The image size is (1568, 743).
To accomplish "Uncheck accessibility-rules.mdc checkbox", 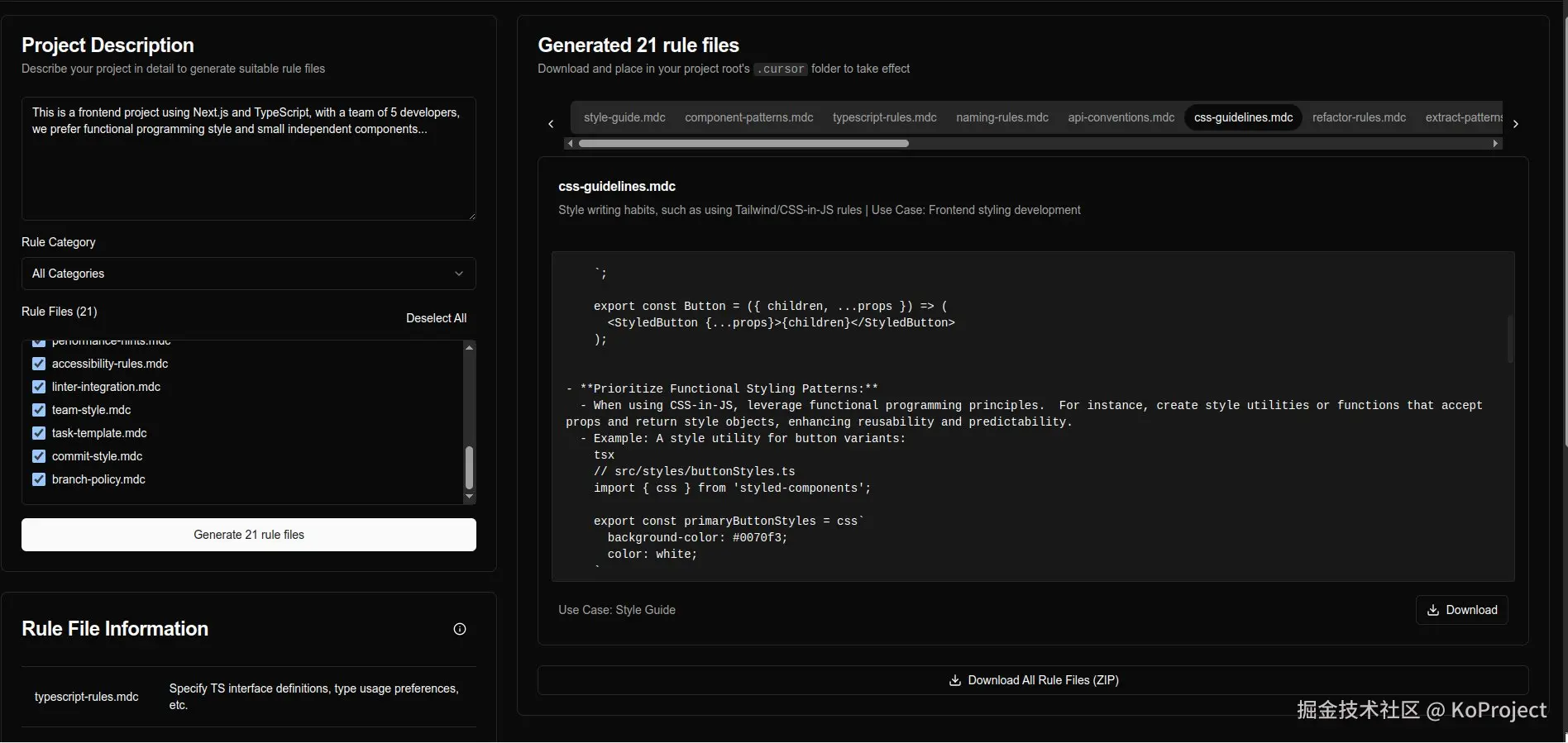I will click(39, 364).
